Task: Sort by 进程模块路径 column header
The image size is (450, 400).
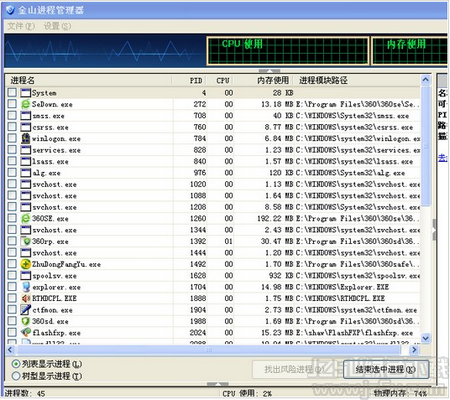Action: 357,80
